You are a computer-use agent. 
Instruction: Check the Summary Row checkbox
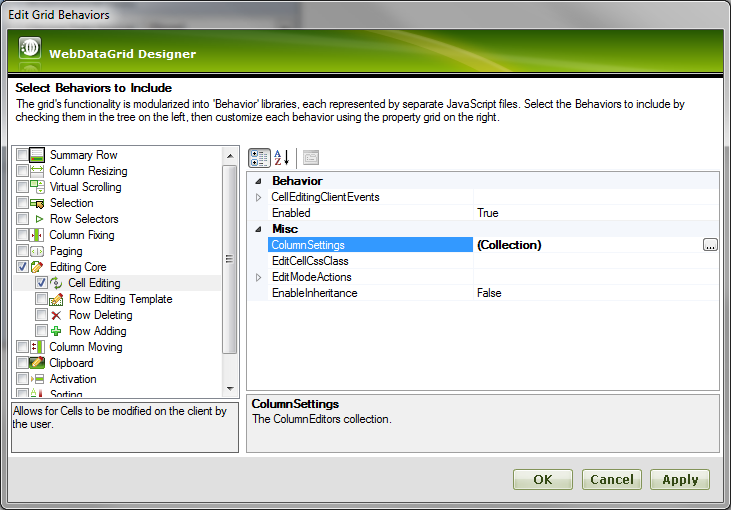pos(22,154)
